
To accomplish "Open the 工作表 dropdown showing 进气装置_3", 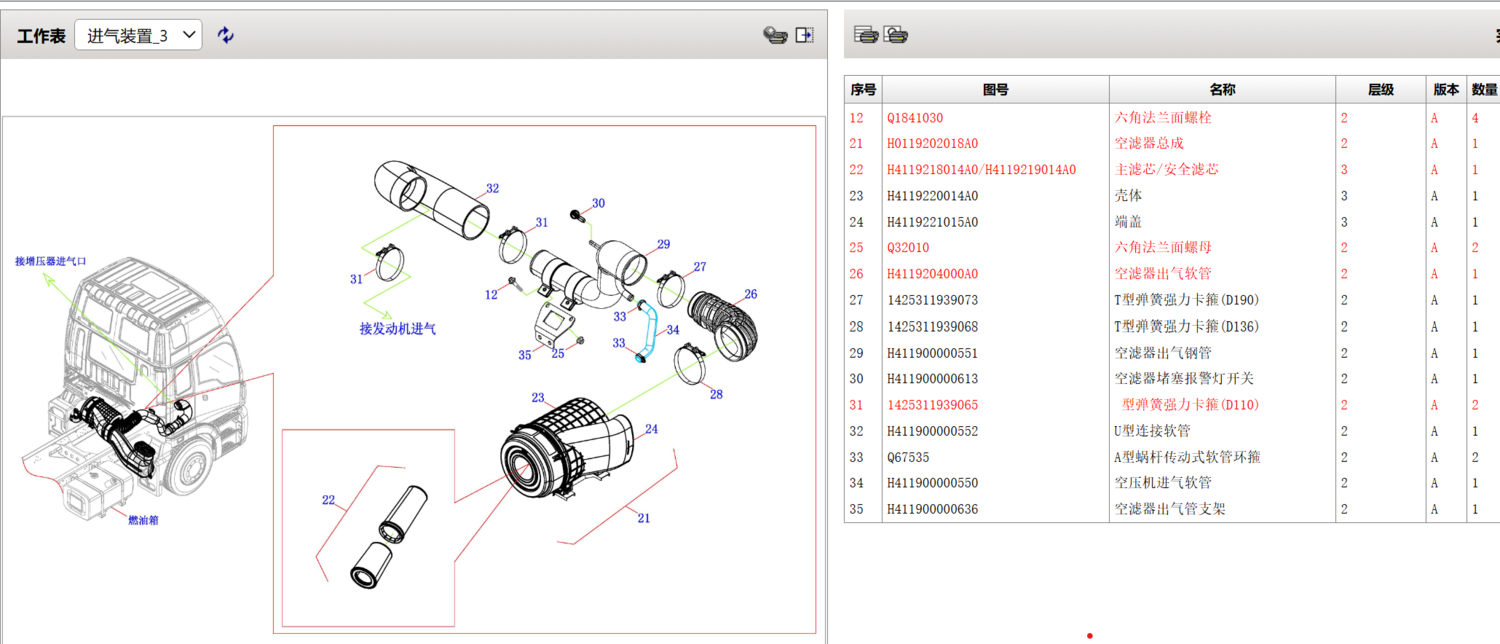I will [138, 36].
